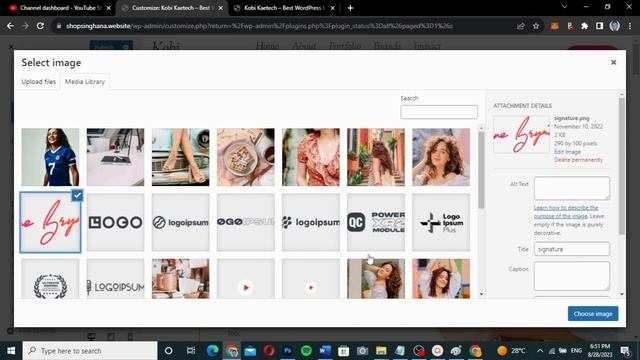Click the browser back arrow

tap(10, 26)
